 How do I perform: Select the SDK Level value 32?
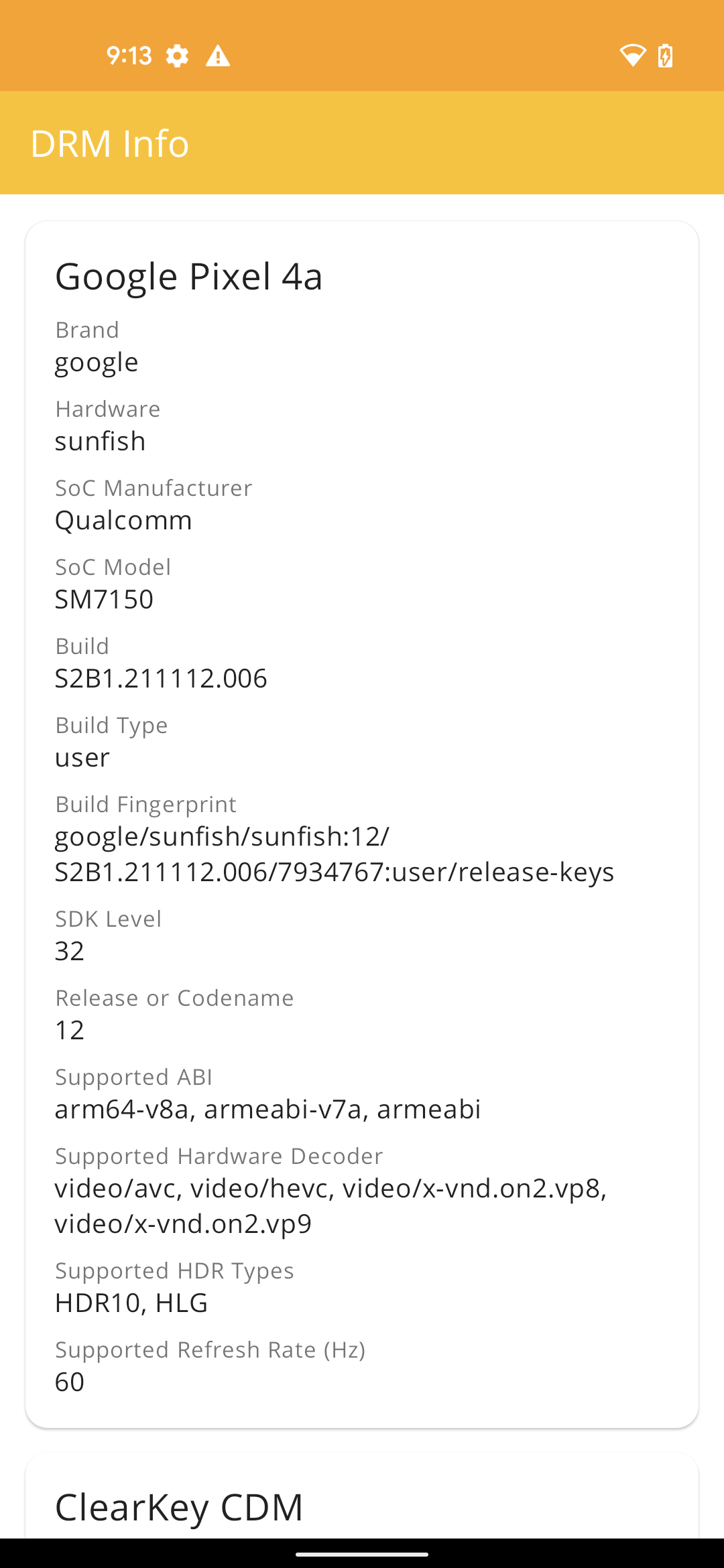(70, 950)
